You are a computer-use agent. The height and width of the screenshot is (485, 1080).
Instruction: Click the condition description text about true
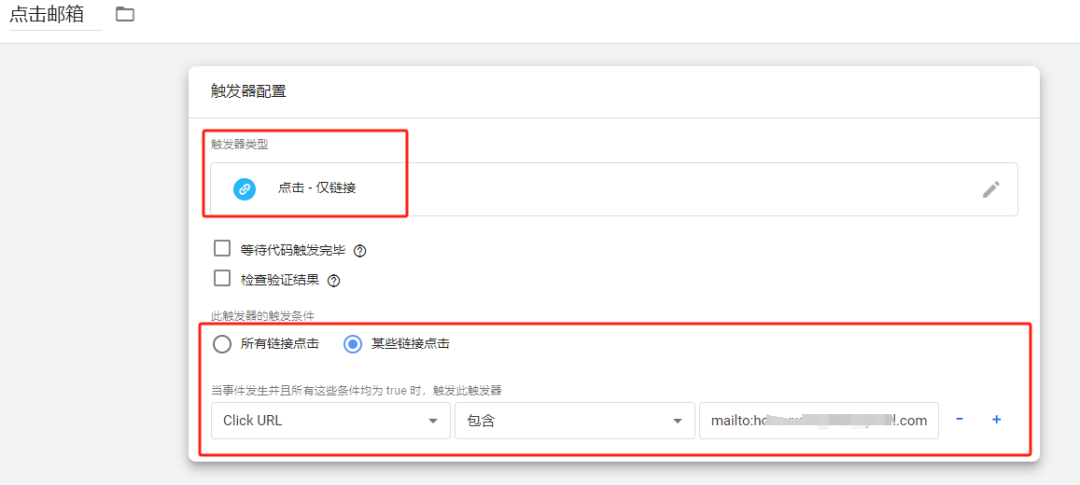point(356,390)
